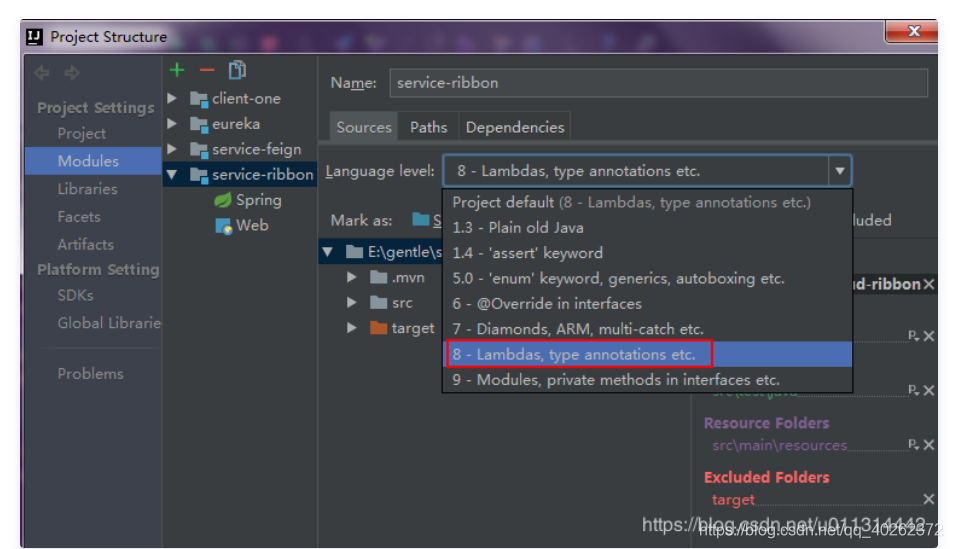Viewport: 953px width, 549px height.
Task: Choose 6 - @Override in interfaces
Action: pyautogui.click(x=647, y=304)
